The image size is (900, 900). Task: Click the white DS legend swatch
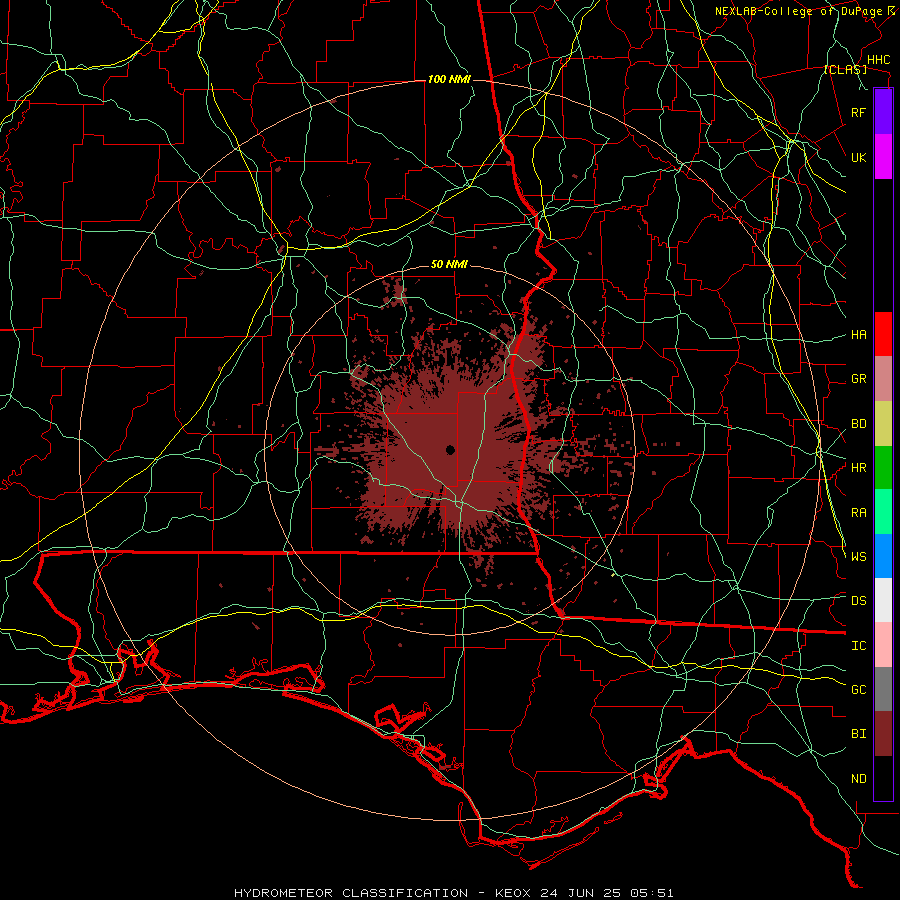coord(883,600)
